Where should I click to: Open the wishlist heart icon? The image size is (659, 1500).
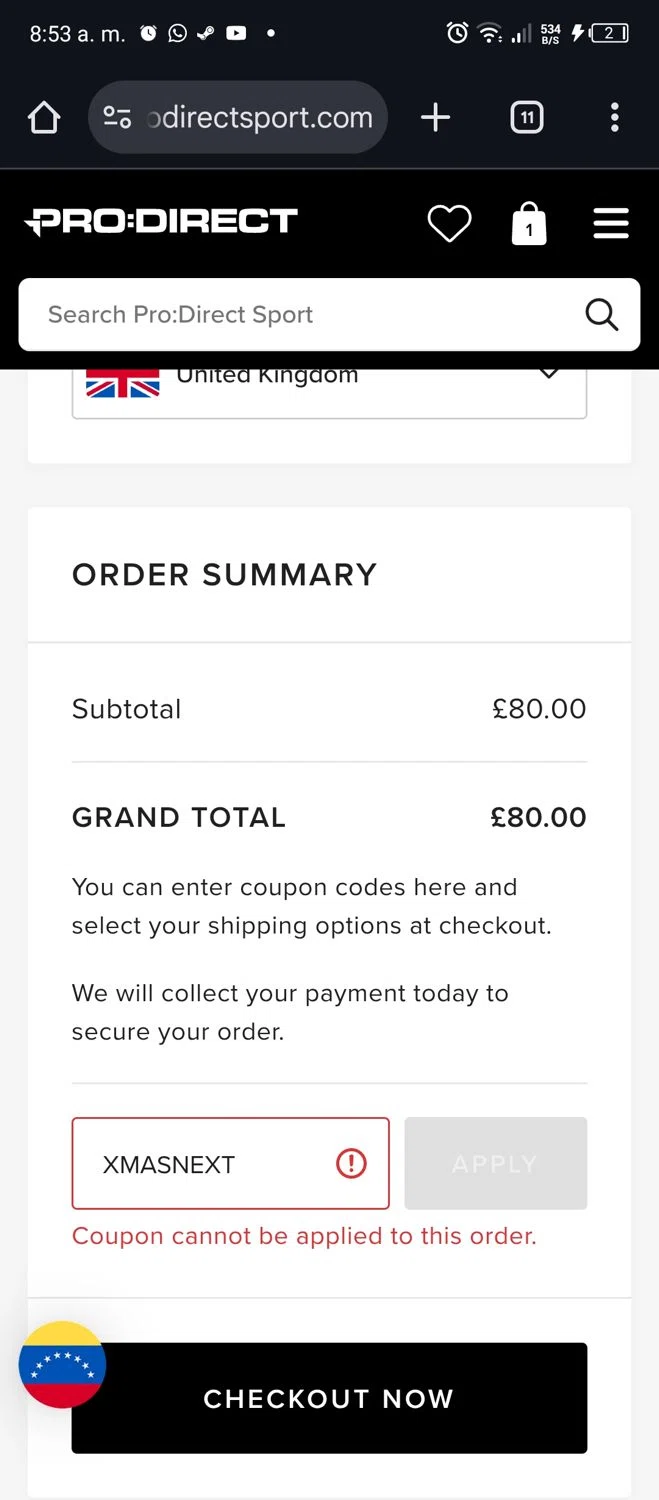(449, 223)
